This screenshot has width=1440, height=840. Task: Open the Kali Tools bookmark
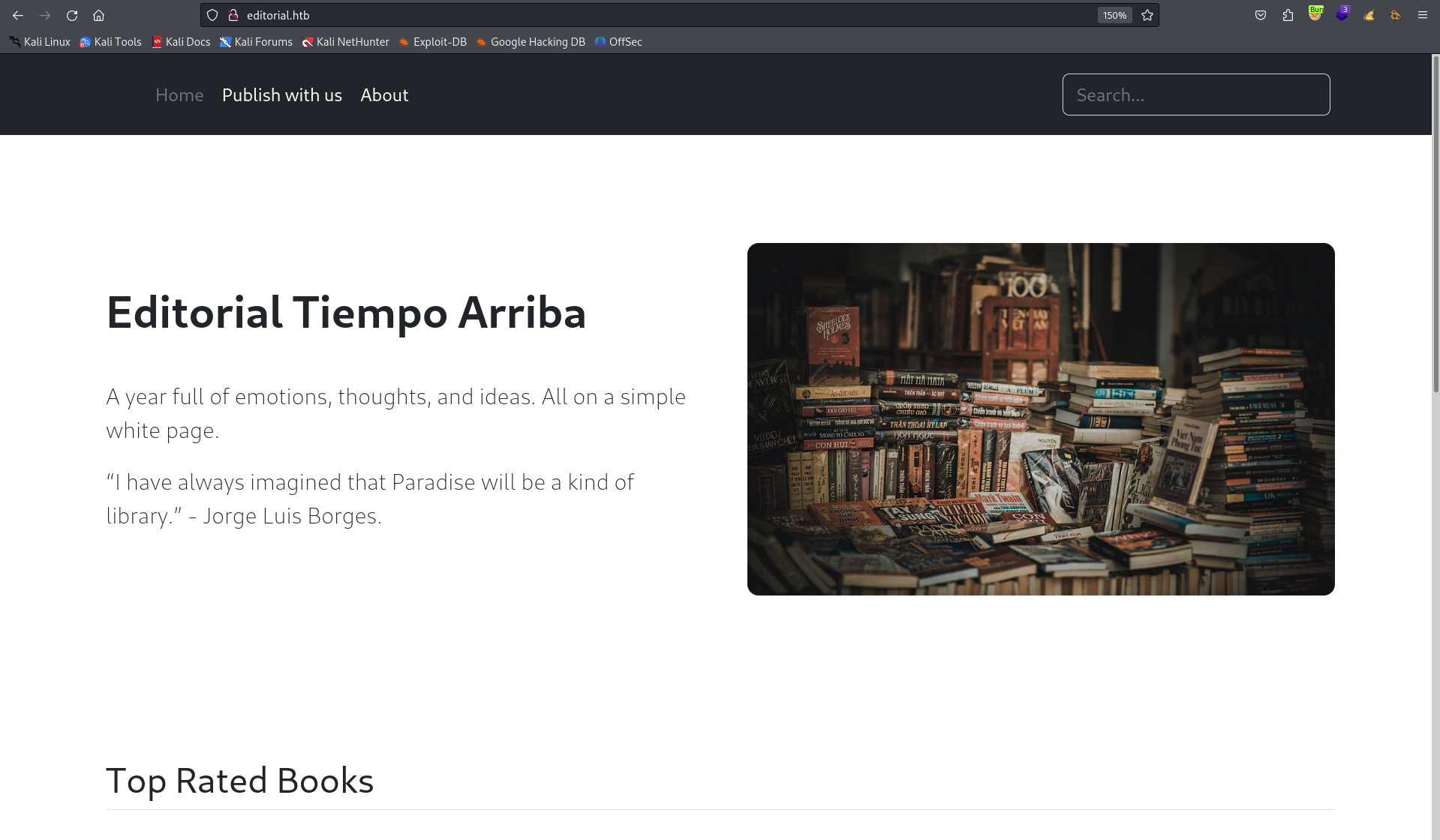tap(110, 42)
